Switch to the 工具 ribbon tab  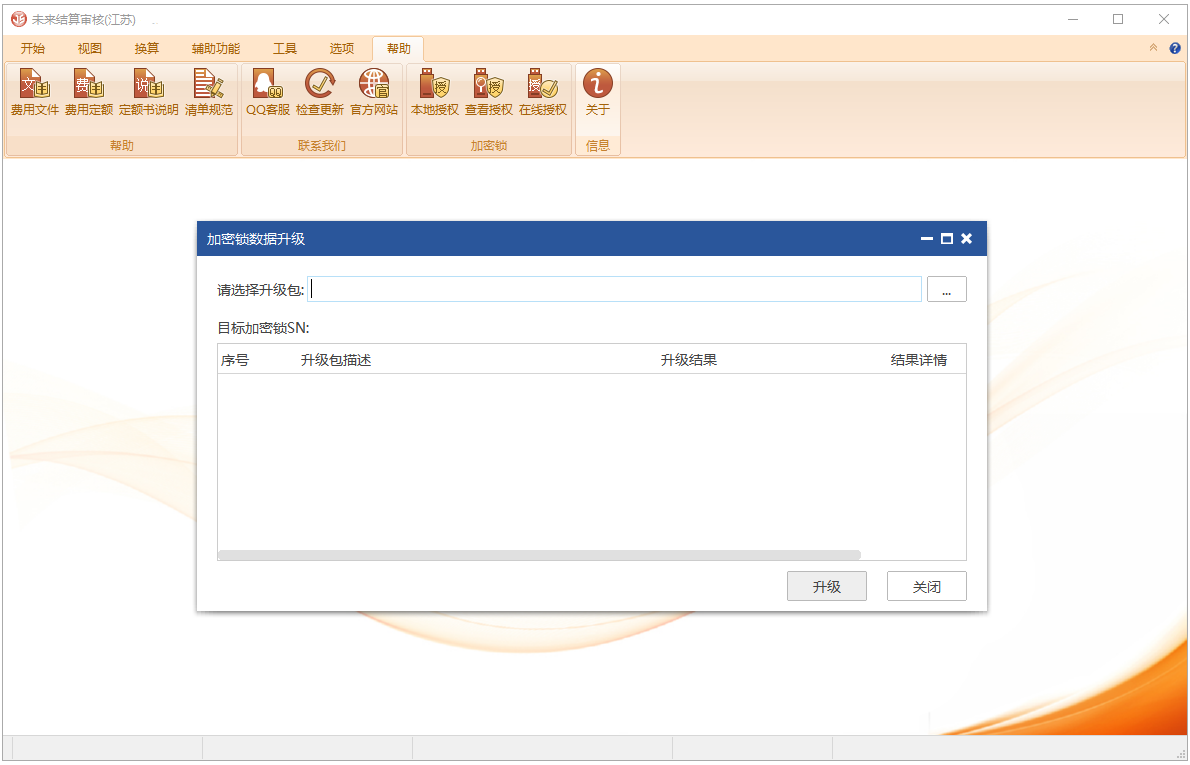tap(285, 49)
